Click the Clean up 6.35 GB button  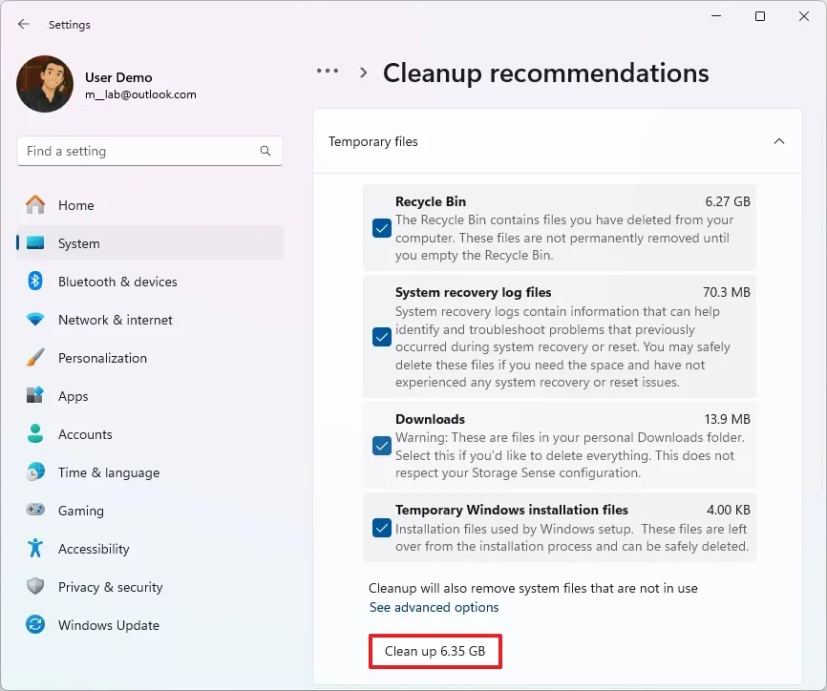tap(435, 651)
